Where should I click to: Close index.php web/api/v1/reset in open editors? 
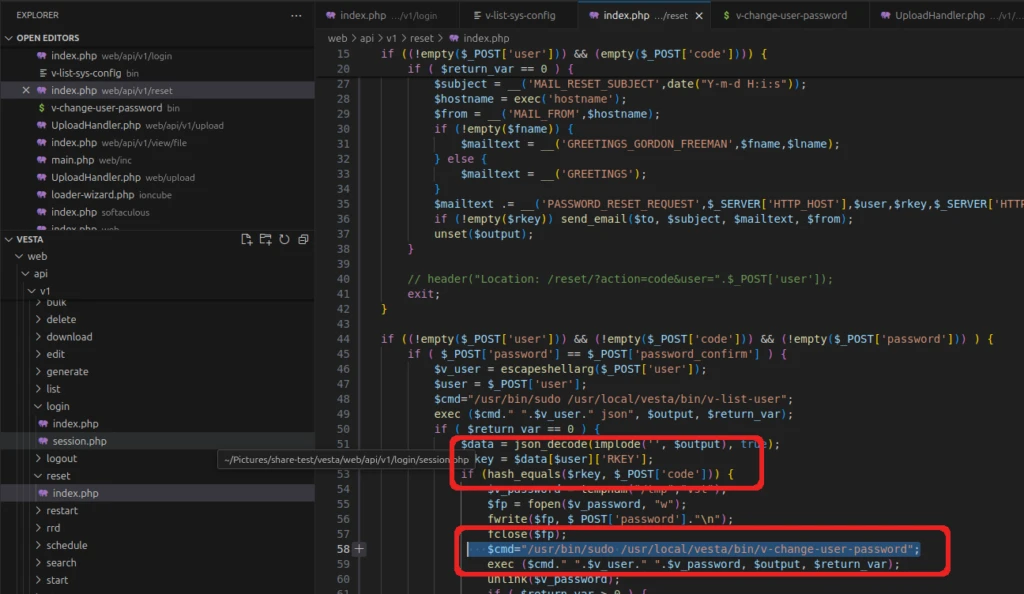(x=26, y=90)
